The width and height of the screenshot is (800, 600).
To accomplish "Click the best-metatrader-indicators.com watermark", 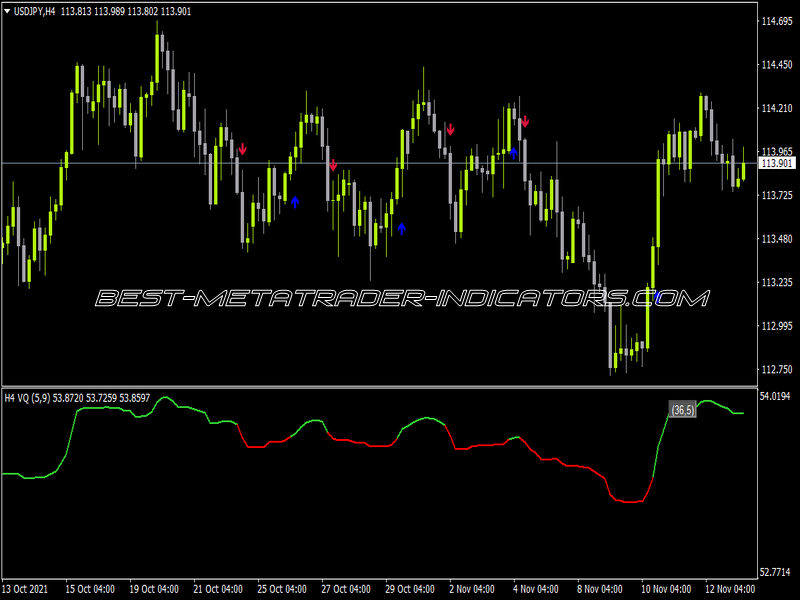I will point(402,298).
